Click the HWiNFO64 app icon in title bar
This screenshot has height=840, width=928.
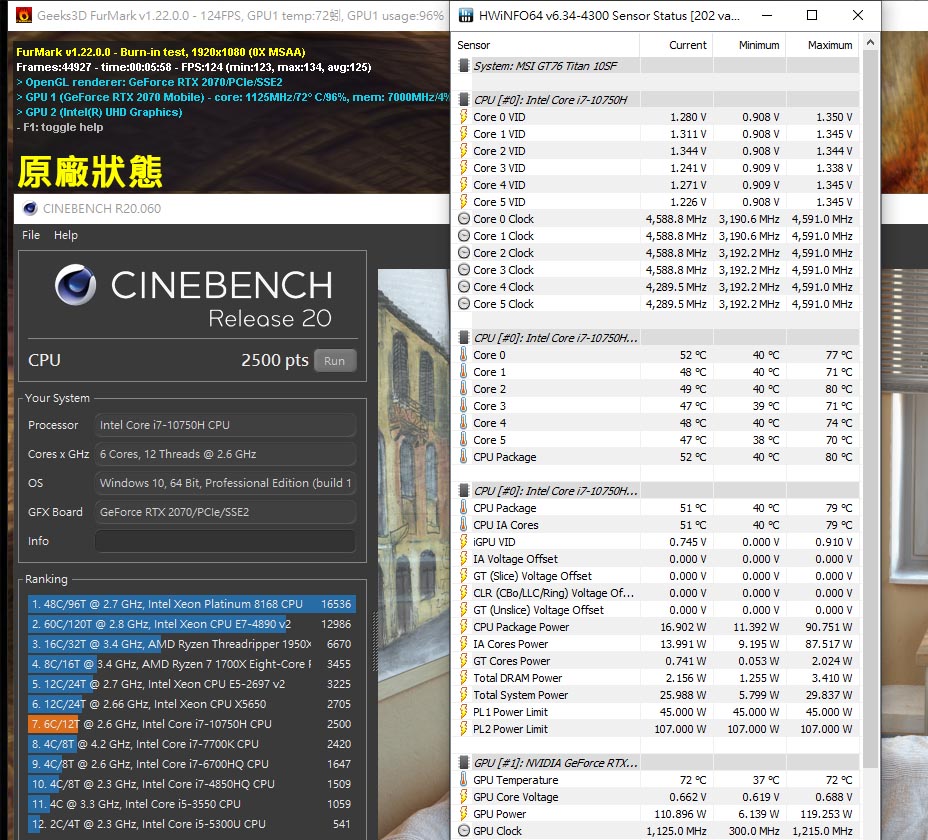[466, 15]
